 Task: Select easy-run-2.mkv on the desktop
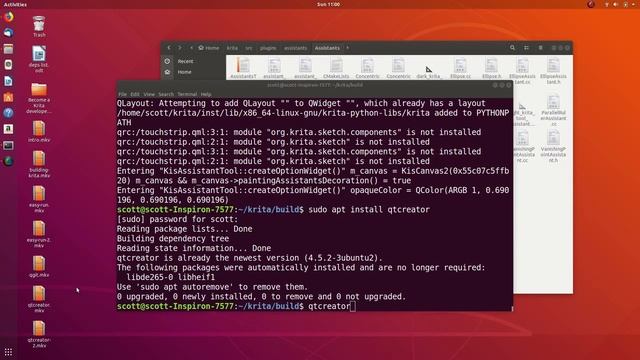click(x=39, y=234)
